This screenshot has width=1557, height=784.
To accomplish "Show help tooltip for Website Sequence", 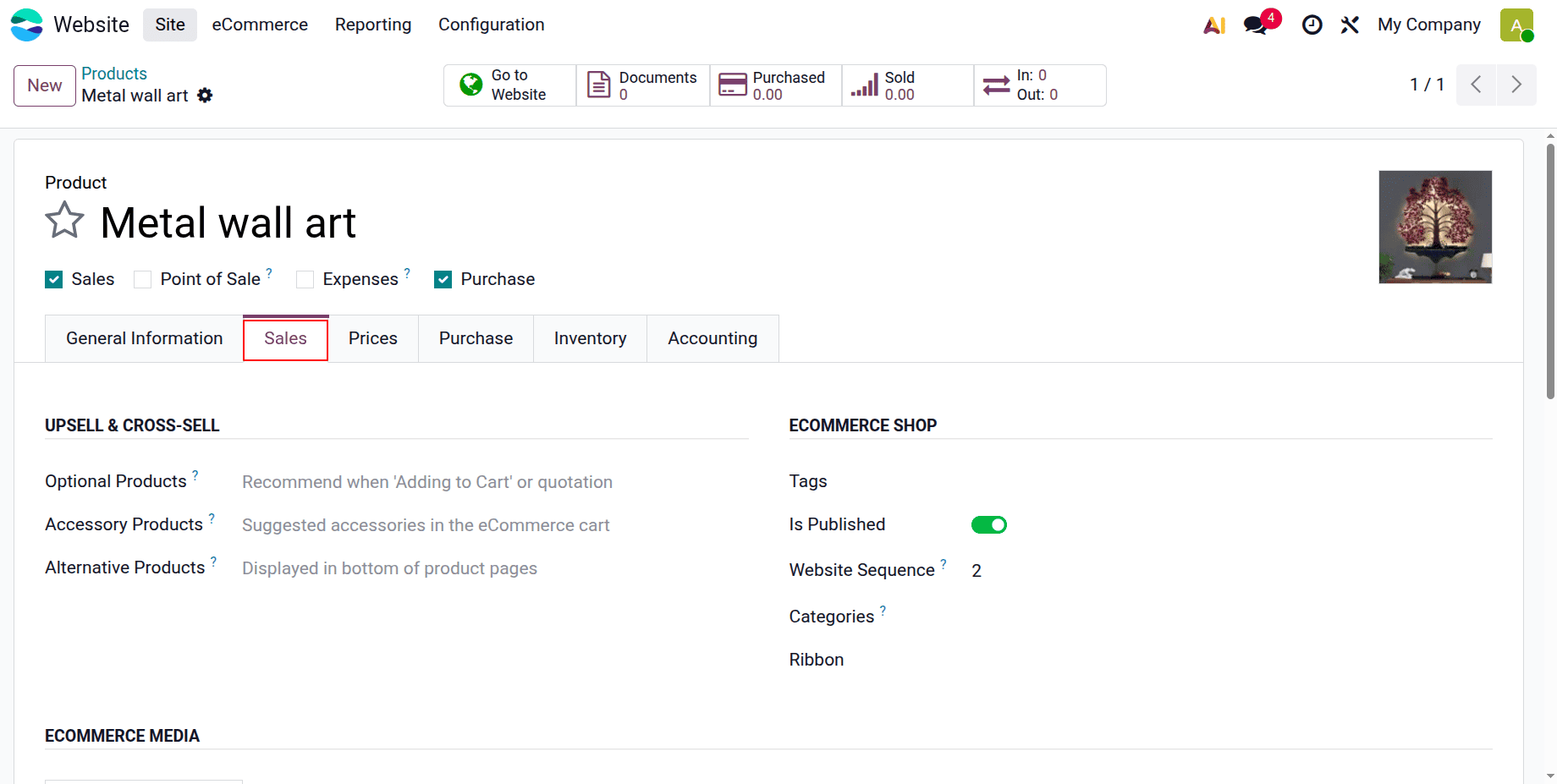I will [x=944, y=564].
